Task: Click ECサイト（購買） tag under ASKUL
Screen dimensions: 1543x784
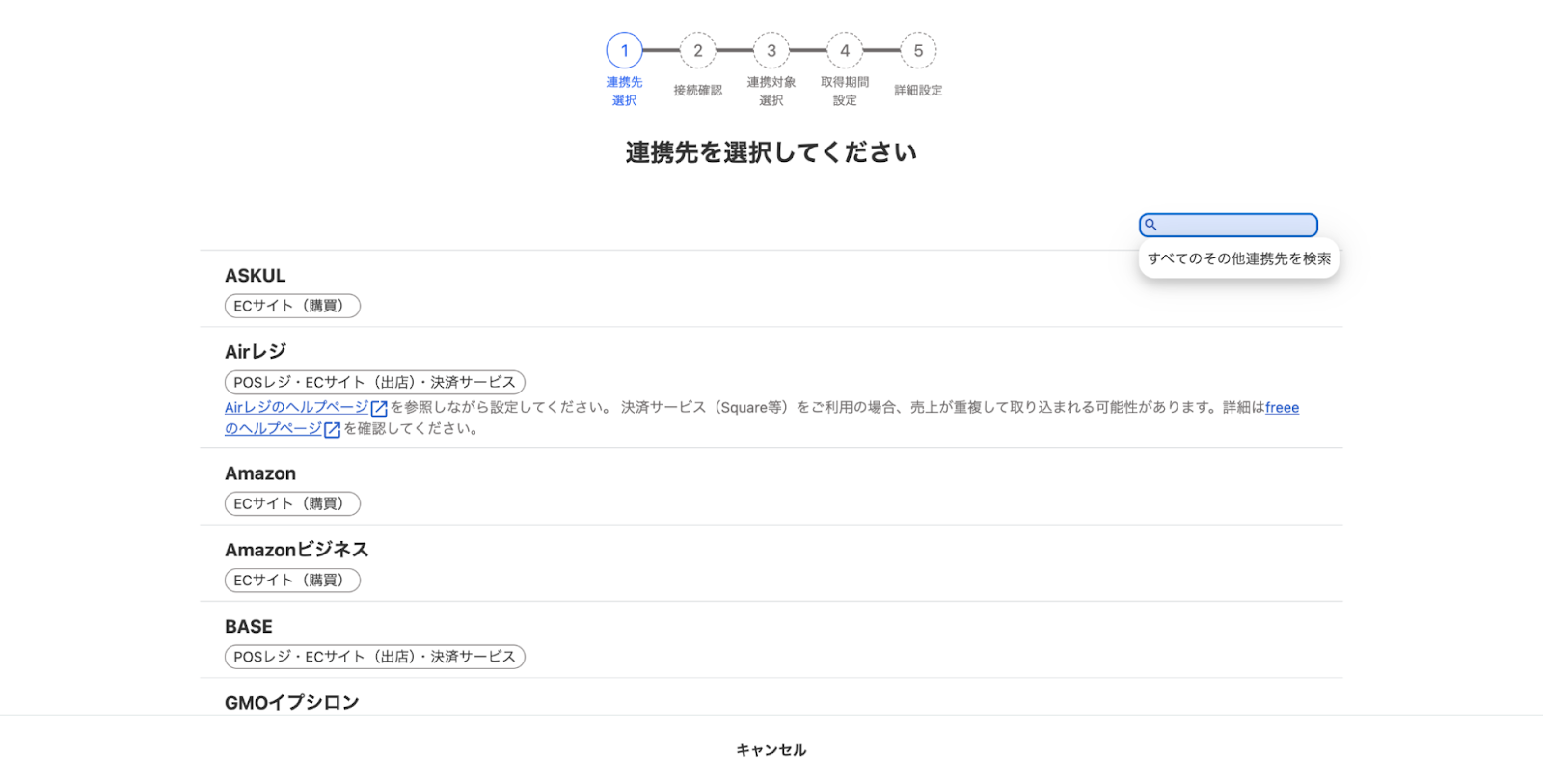Action: tap(292, 306)
